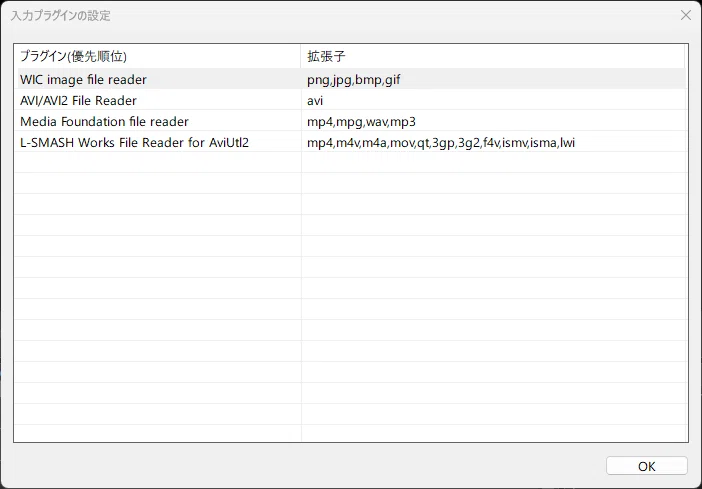Viewport: 702px width, 489px height.
Task: Close the 入力プラグインの設定 dialog
Action: click(685, 15)
